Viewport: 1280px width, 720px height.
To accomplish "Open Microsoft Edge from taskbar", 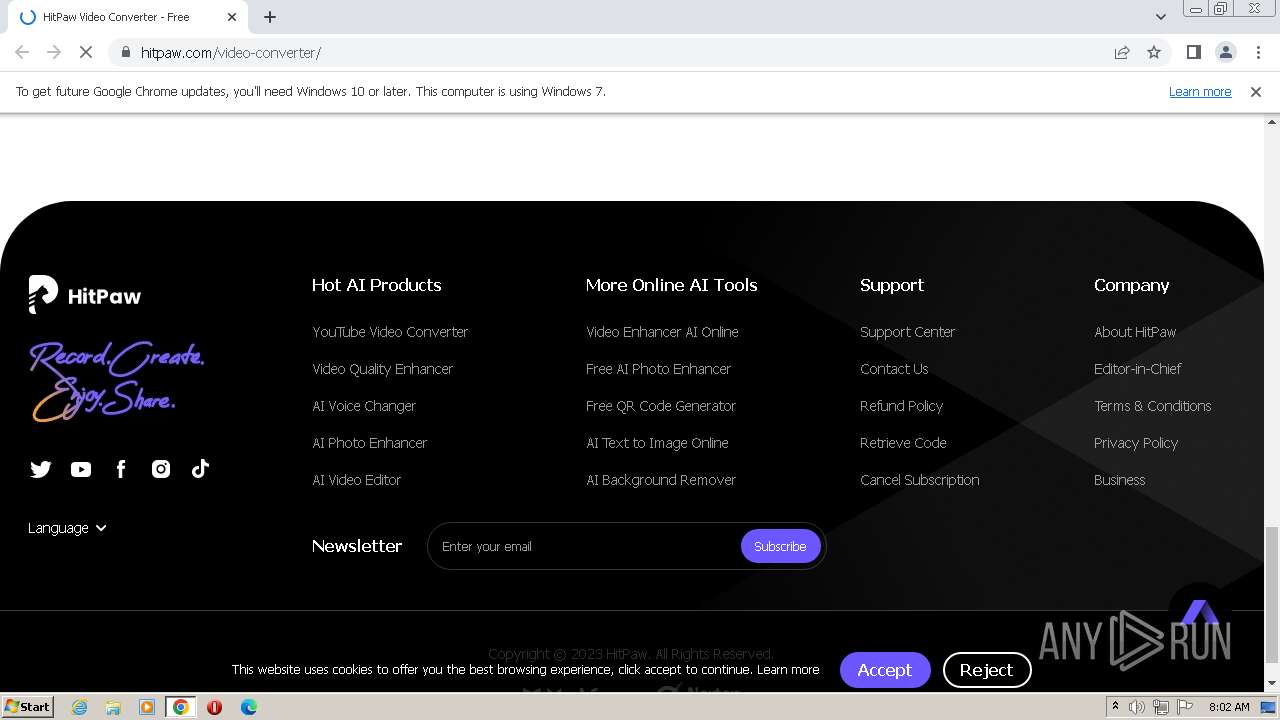I will (249, 707).
